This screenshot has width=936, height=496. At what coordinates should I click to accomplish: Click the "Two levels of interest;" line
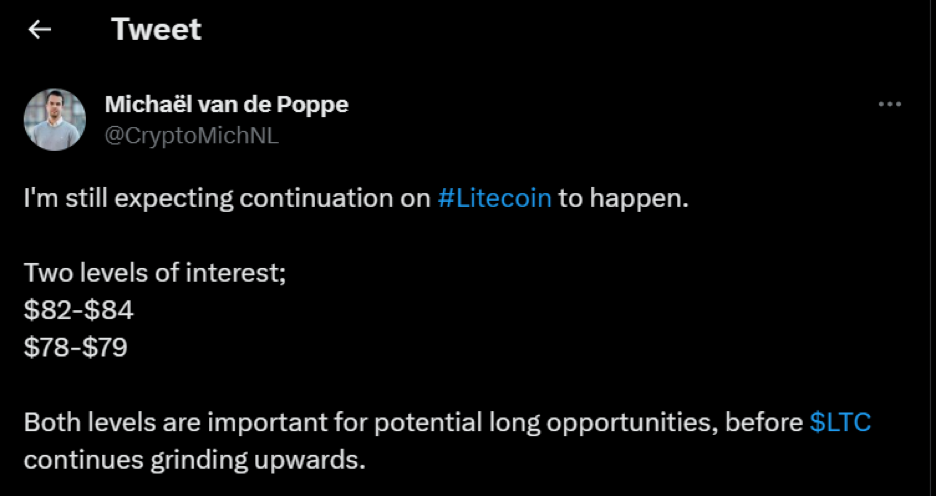tap(155, 273)
